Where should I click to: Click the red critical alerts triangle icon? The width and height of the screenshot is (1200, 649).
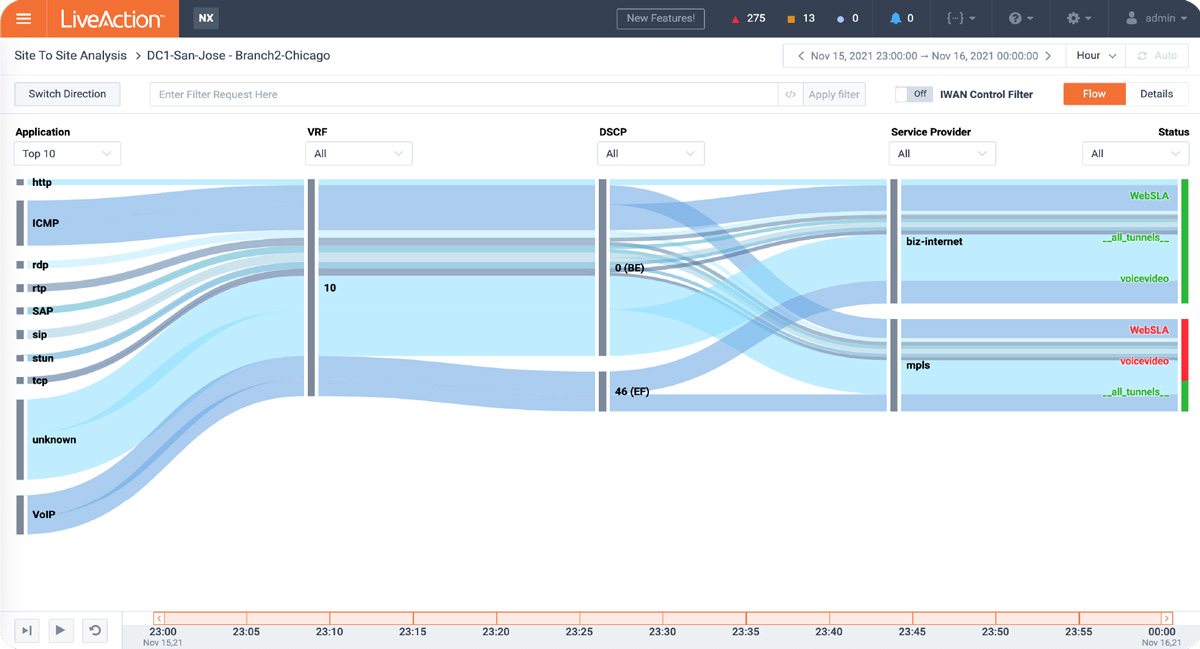point(736,19)
